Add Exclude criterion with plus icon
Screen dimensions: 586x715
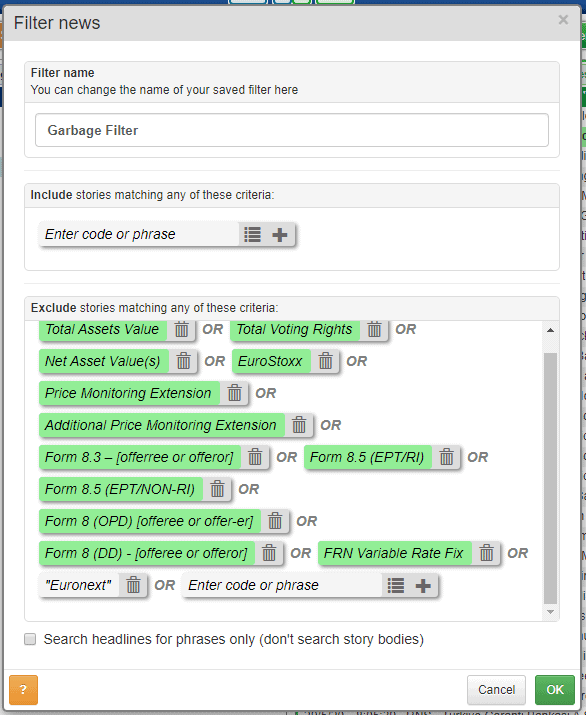coord(423,585)
